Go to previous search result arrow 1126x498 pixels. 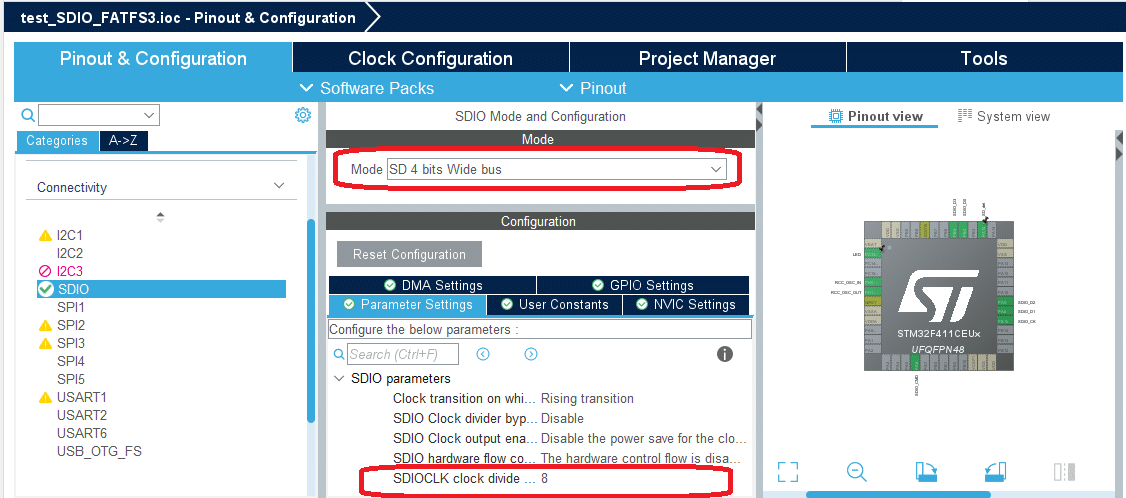tap(483, 354)
